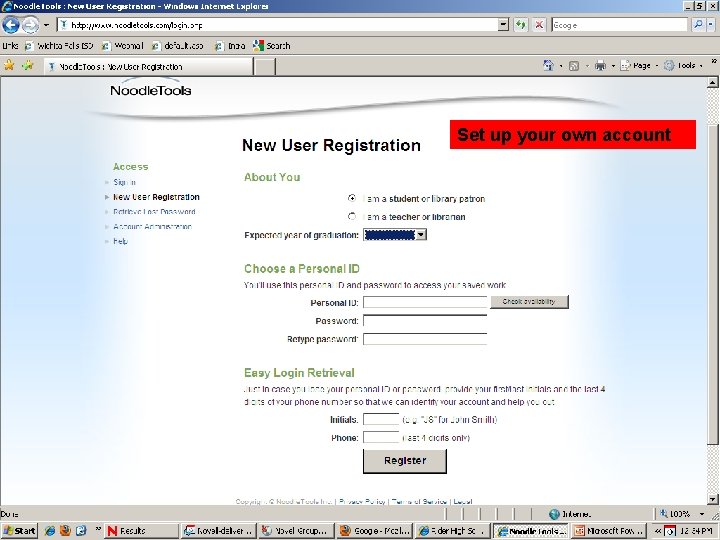Switch to Results taskbar window
720x540 pixels.
click(x=141, y=531)
